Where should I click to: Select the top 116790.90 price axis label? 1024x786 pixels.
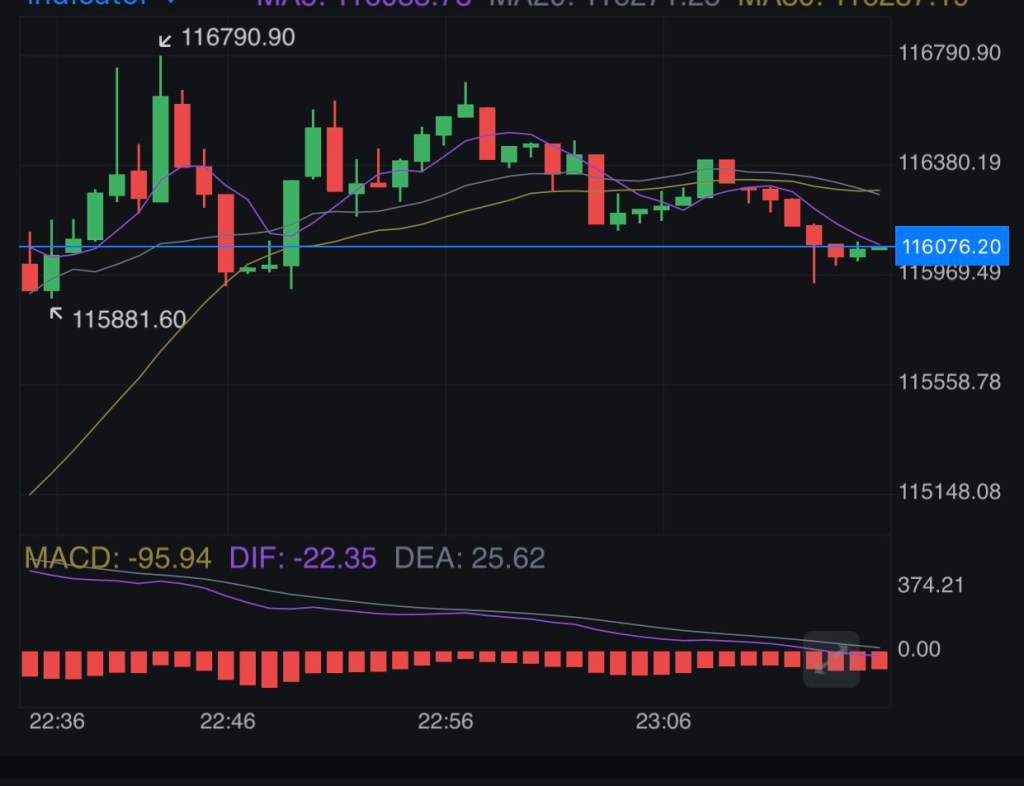point(949,52)
